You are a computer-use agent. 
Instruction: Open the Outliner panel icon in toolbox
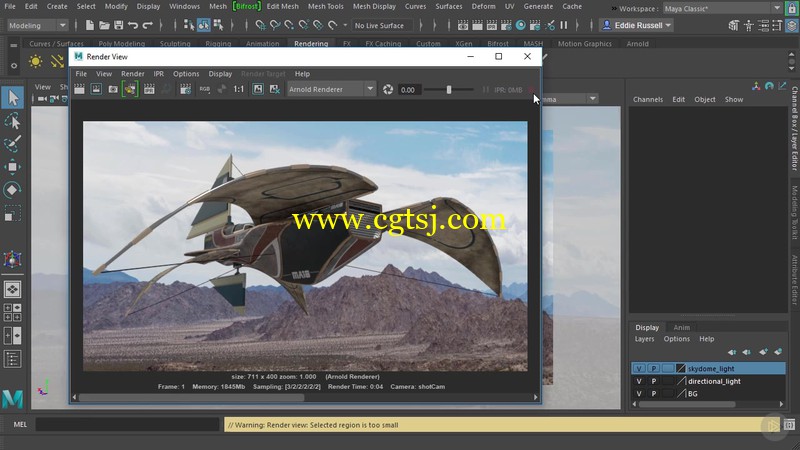click(x=12, y=359)
